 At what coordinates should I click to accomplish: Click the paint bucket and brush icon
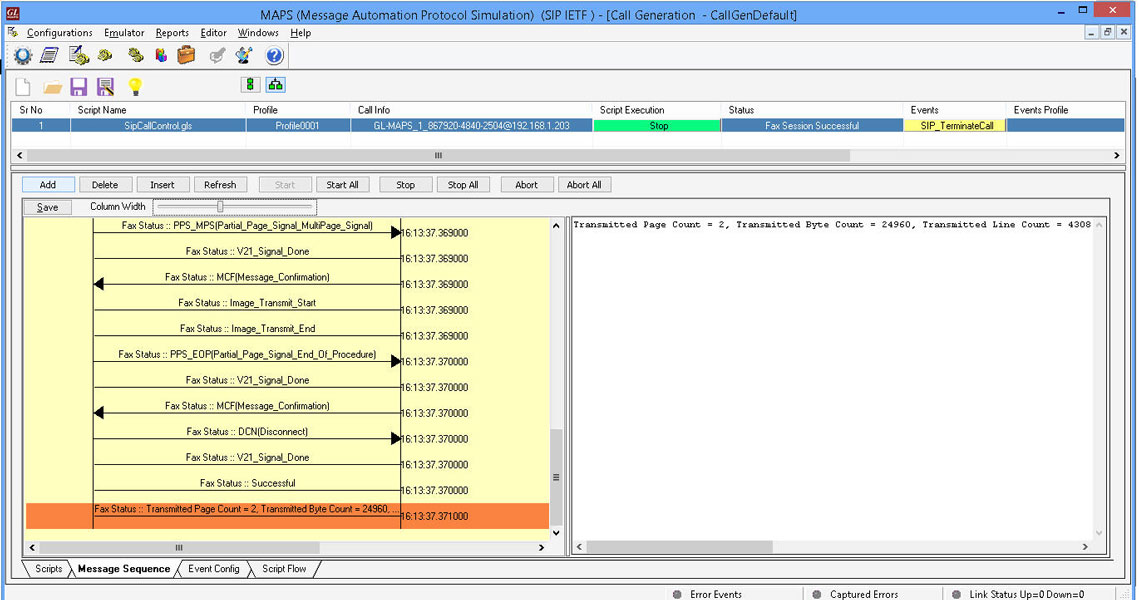pyautogui.click(x=244, y=55)
